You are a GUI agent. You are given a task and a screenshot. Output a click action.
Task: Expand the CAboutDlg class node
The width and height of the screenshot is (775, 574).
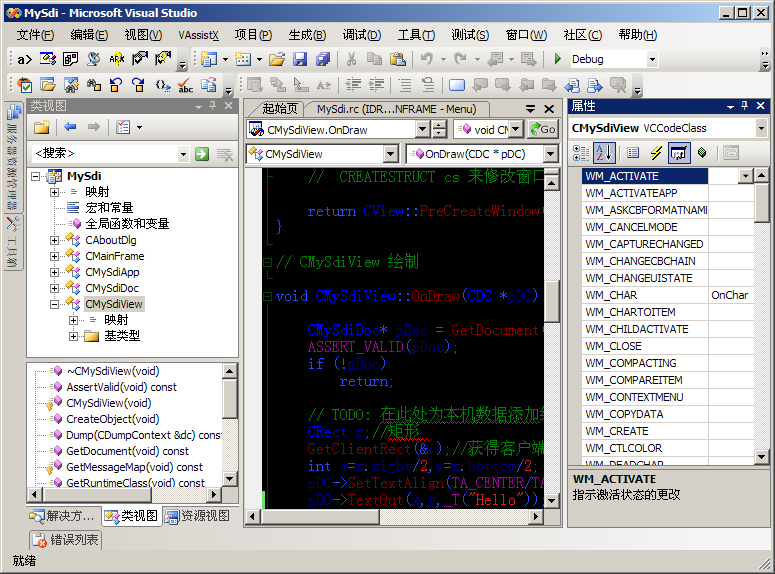click(x=54, y=240)
